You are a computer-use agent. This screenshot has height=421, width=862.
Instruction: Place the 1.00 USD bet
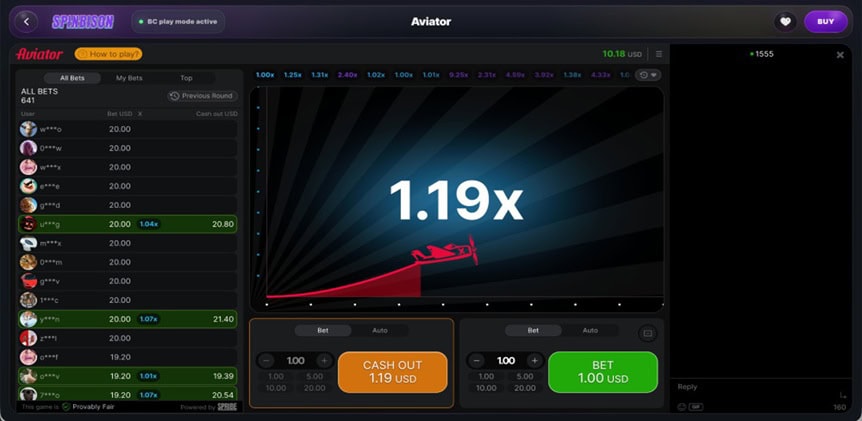pyautogui.click(x=603, y=372)
